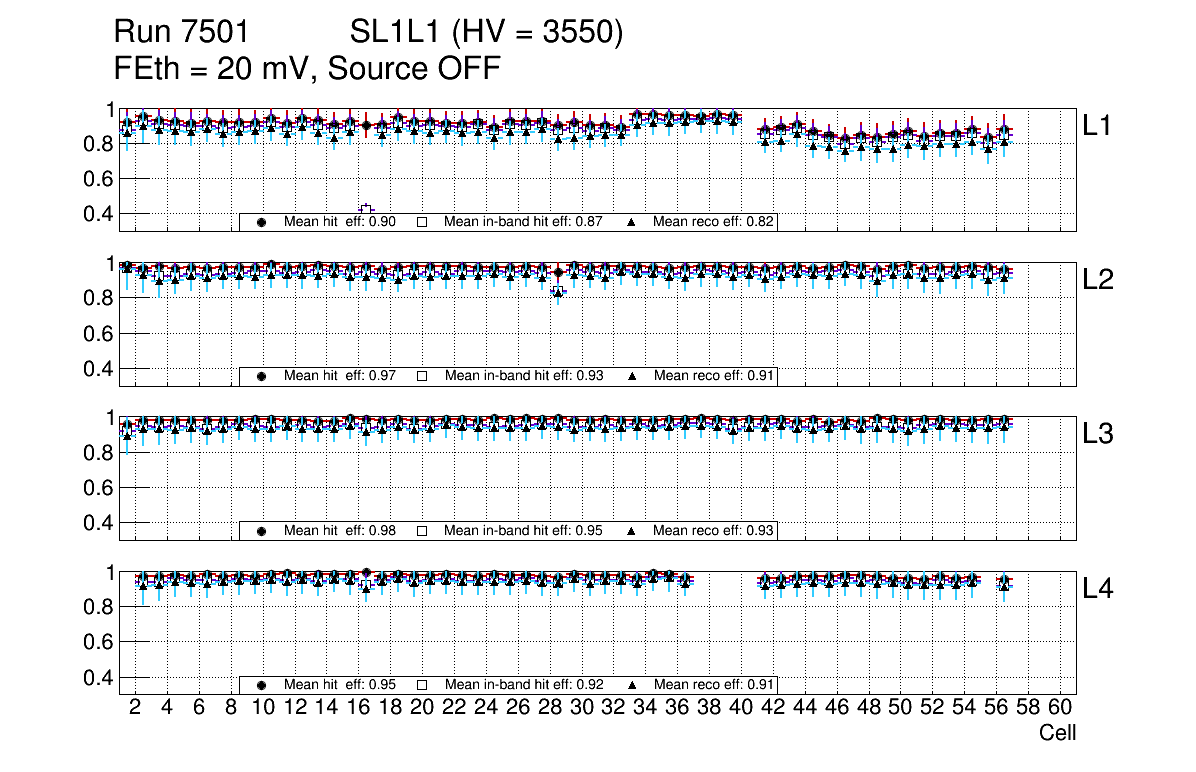Click the outlier square point near 0.4 in L1
Viewport: 1196px width, 772px height.
[366, 210]
